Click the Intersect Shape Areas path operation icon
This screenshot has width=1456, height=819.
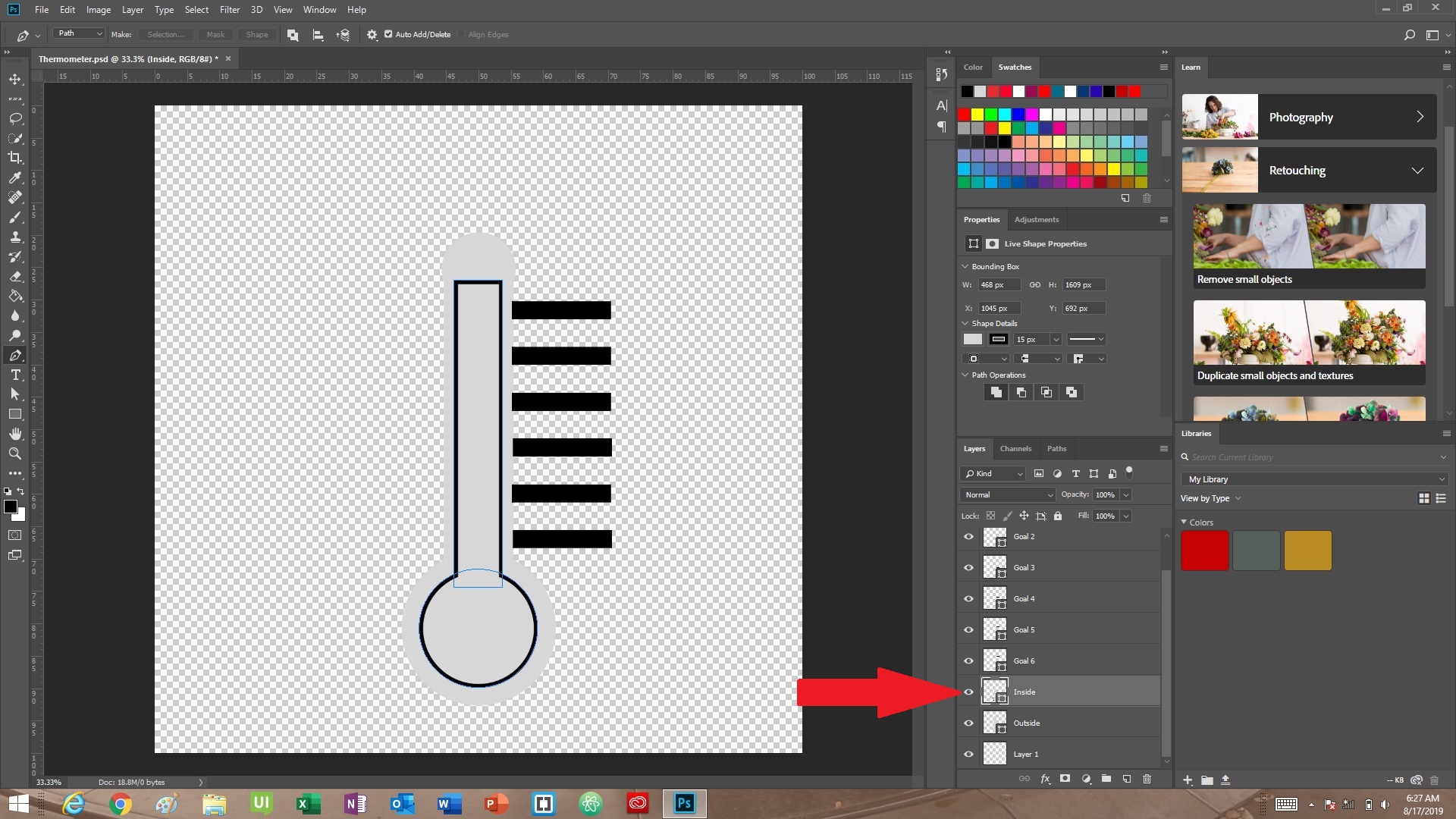click(1046, 392)
